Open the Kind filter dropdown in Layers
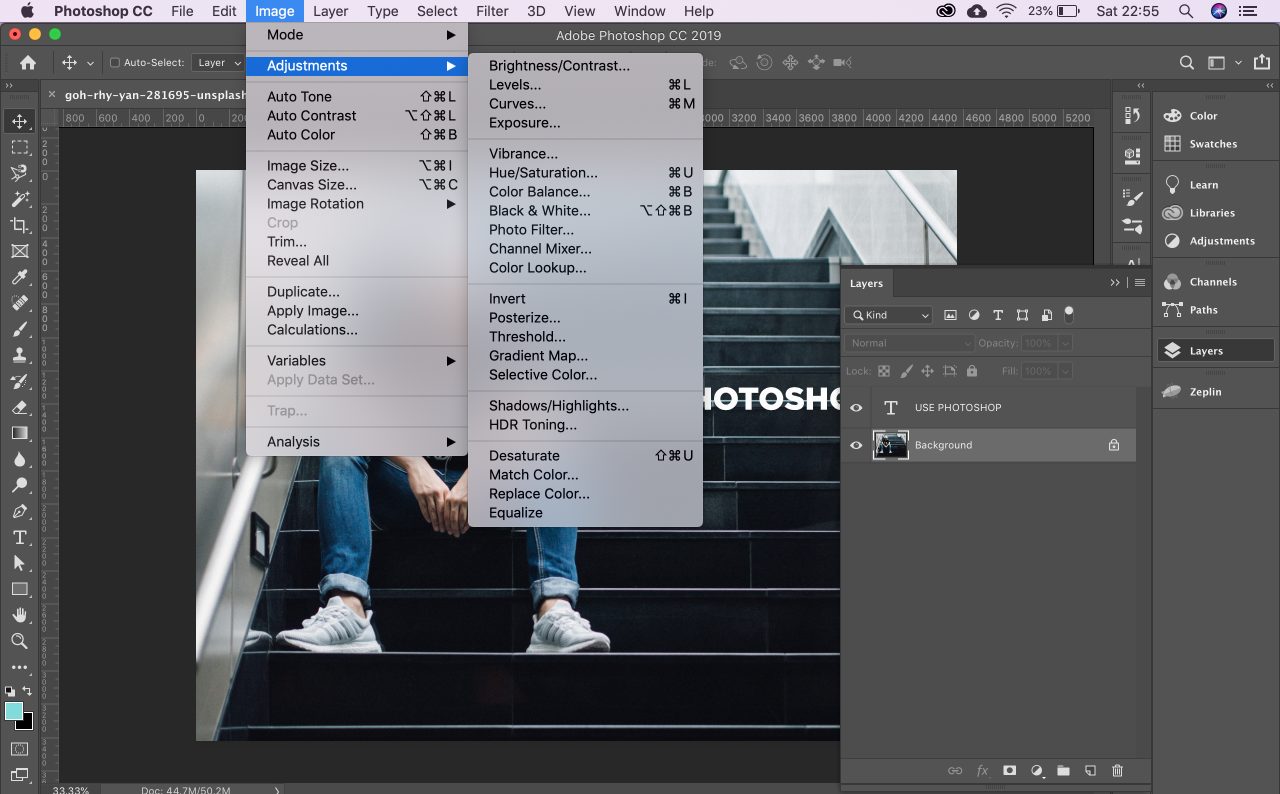1280x794 pixels. point(889,315)
